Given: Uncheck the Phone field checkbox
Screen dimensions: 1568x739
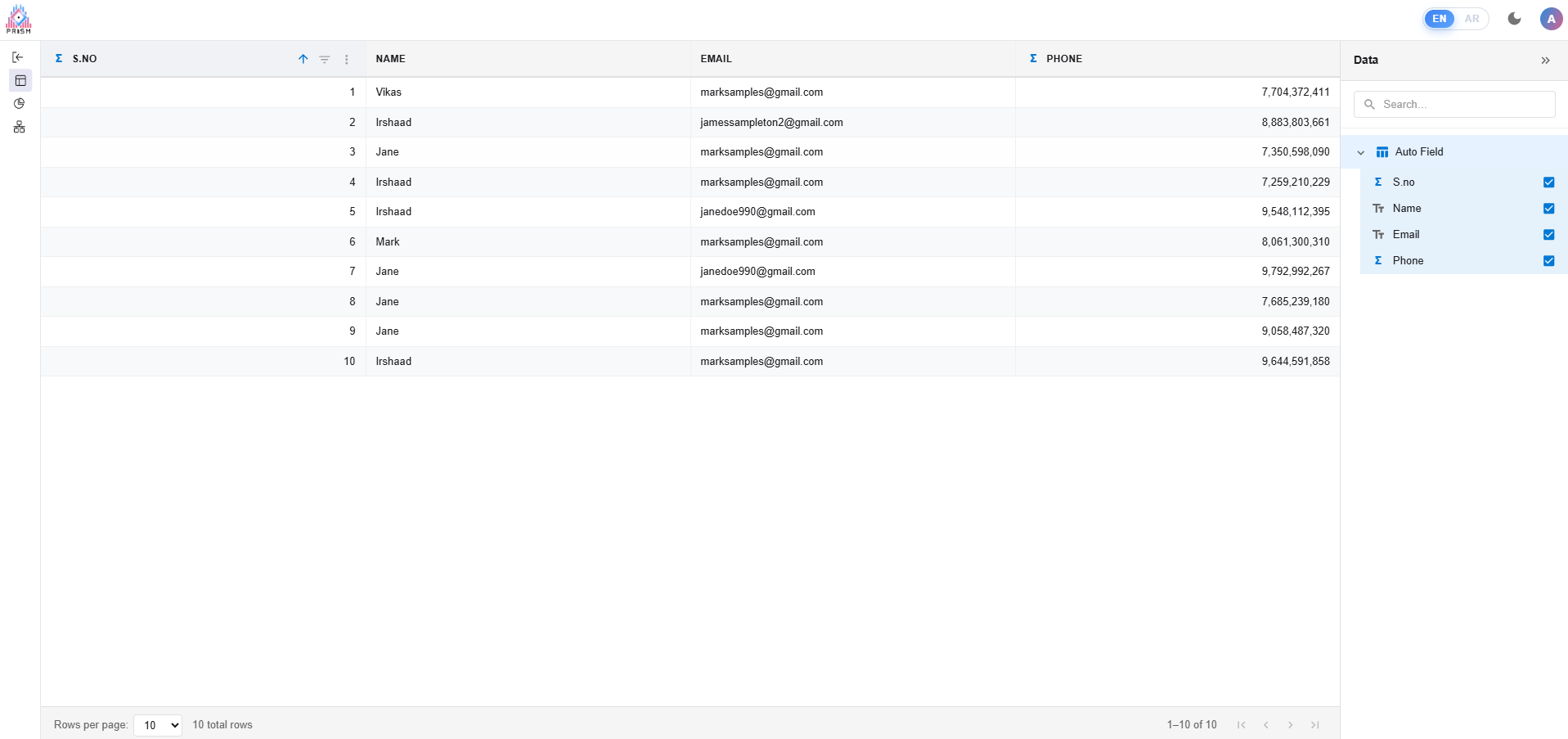Looking at the screenshot, I should [x=1548, y=261].
